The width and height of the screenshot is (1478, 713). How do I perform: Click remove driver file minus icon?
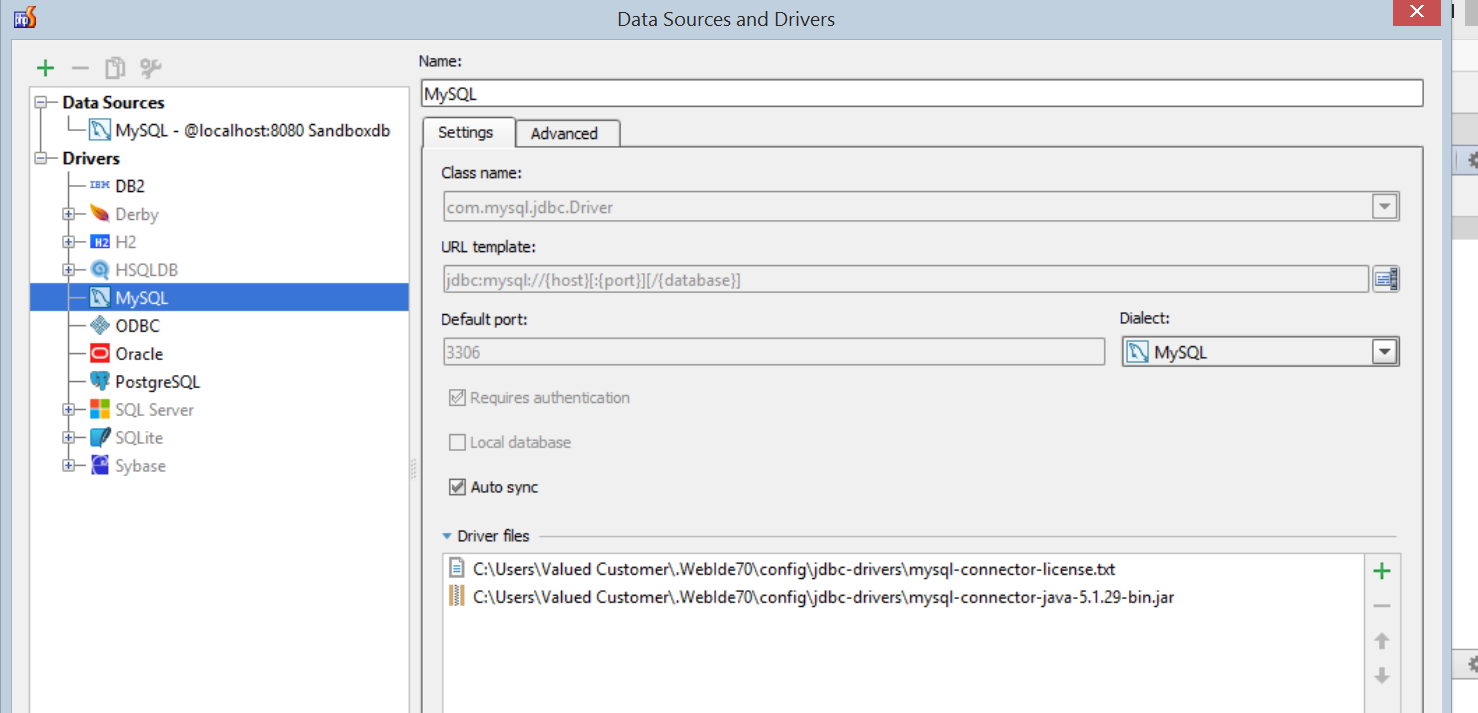(x=1382, y=606)
